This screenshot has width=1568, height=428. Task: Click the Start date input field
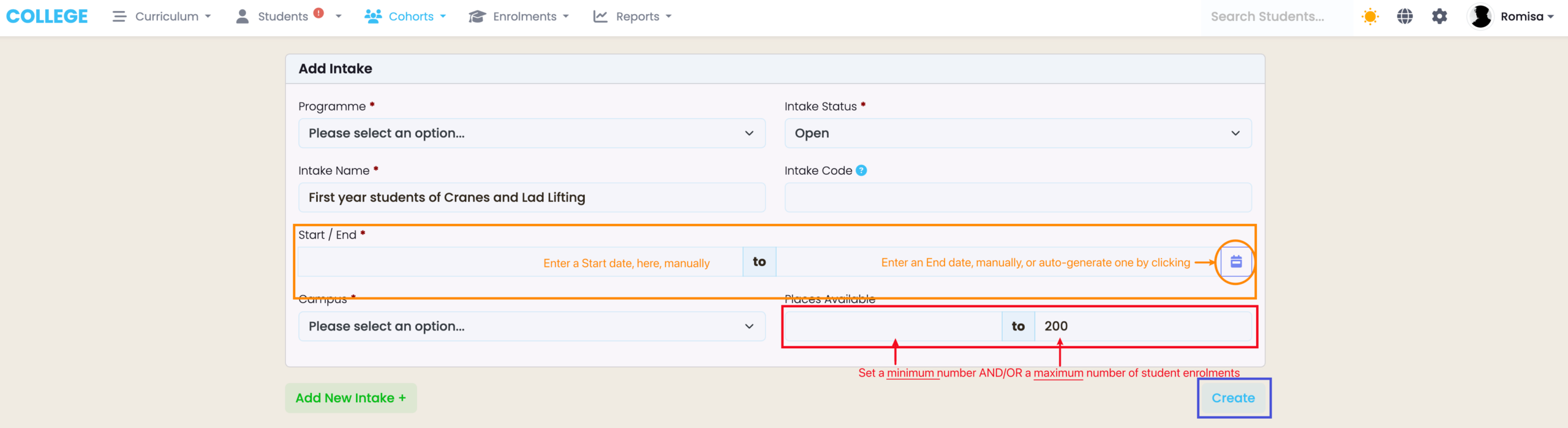[519, 262]
